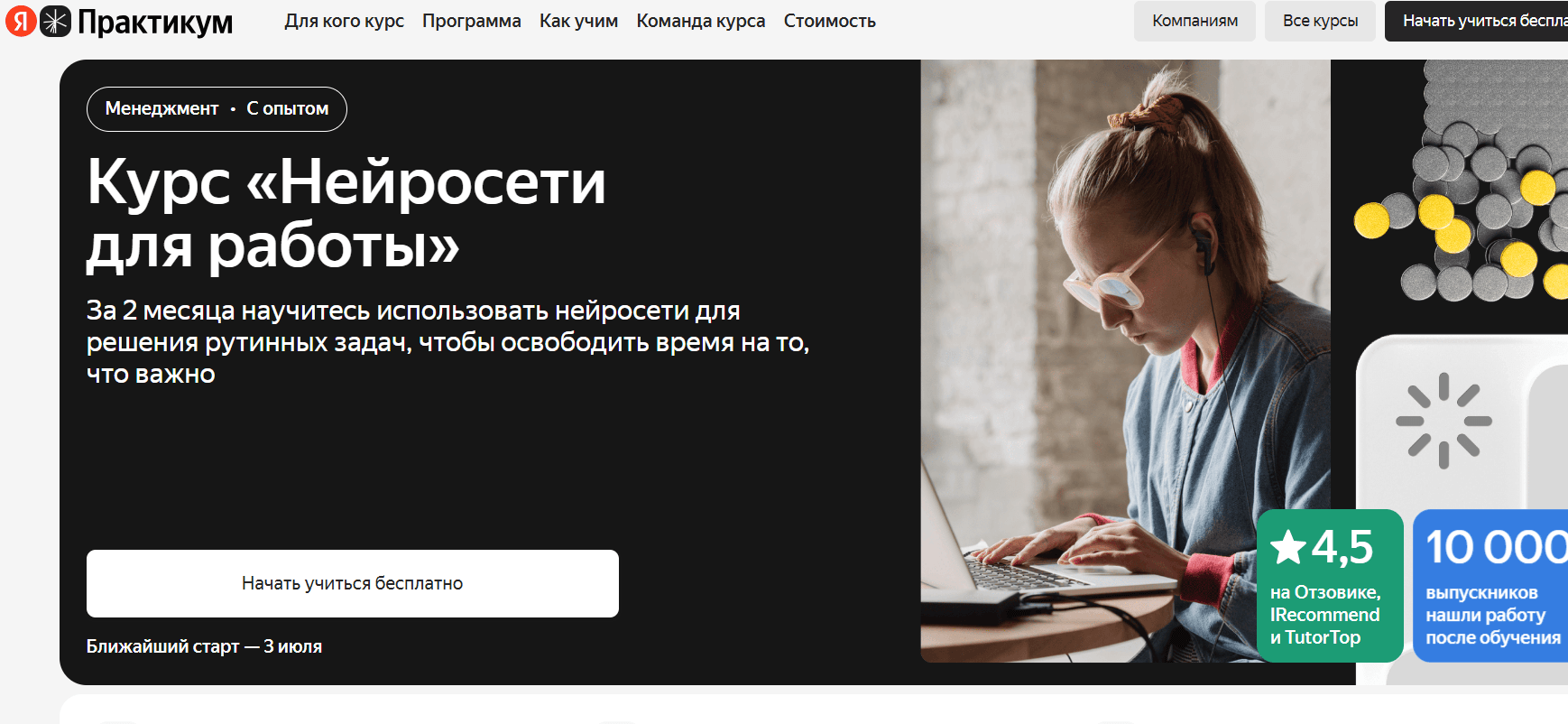The image size is (1568, 724).
Task: Open the photo of woman with laptop
Action: 1125,361
